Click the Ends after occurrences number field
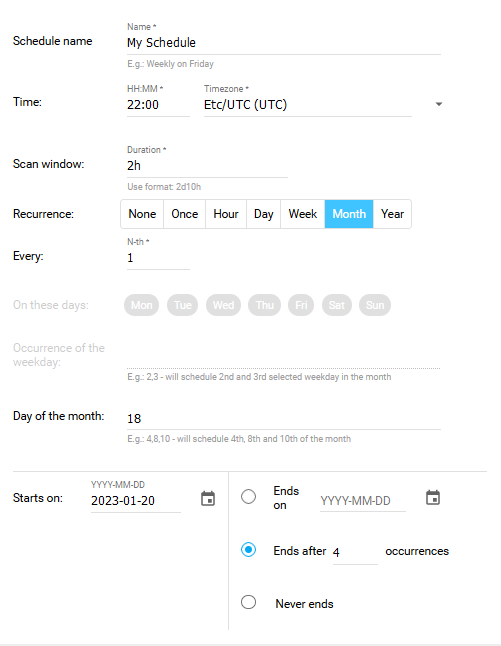This screenshot has width=501, height=646. pyautogui.click(x=355, y=552)
